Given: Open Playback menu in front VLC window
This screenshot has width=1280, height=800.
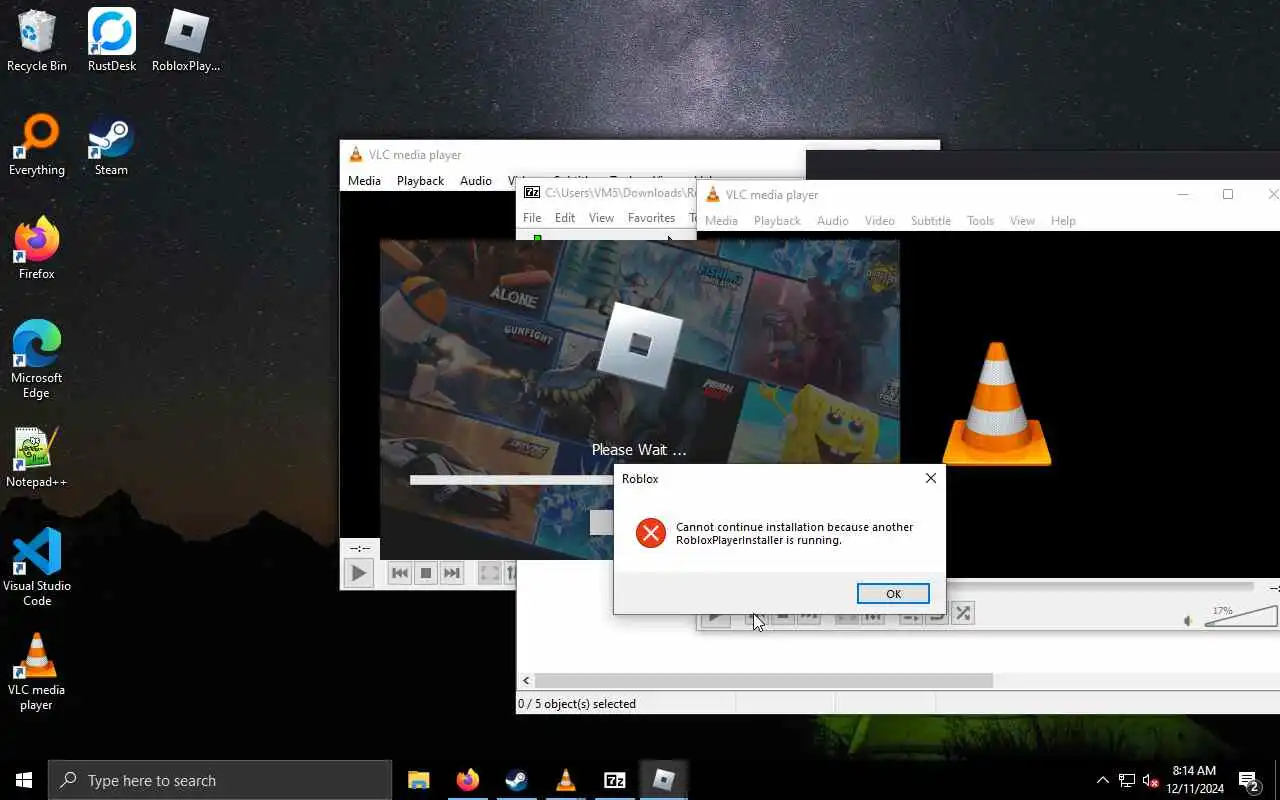Looking at the screenshot, I should pyautogui.click(x=777, y=221).
